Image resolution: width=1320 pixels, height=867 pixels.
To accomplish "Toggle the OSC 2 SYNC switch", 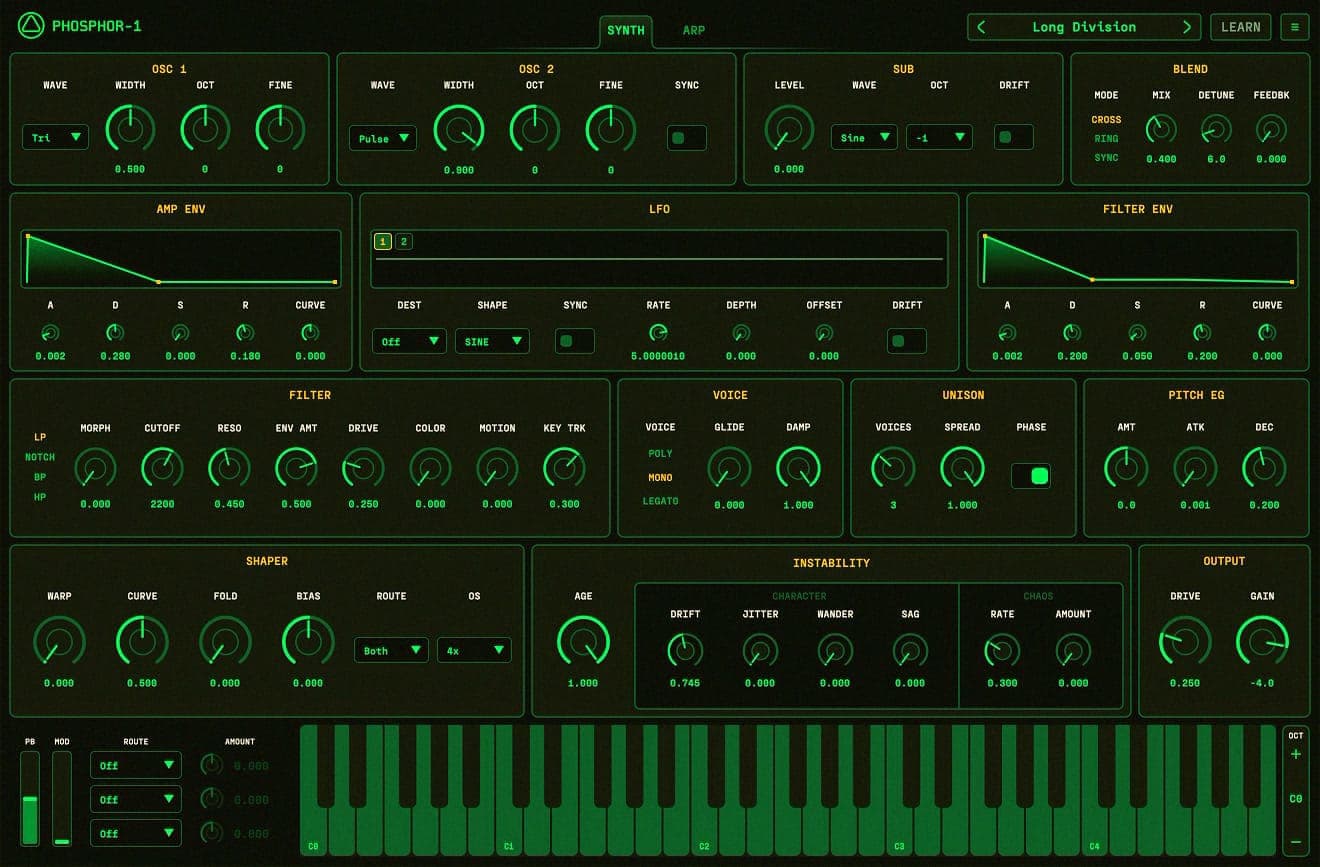I will [687, 137].
